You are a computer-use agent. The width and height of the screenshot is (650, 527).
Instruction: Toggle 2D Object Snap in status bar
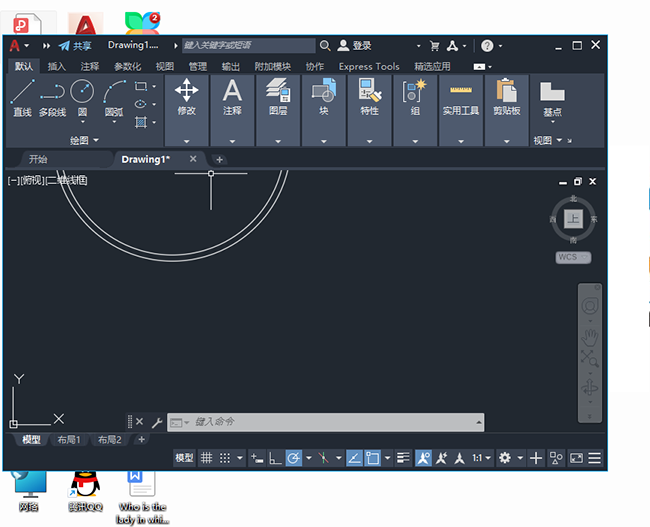point(372,458)
